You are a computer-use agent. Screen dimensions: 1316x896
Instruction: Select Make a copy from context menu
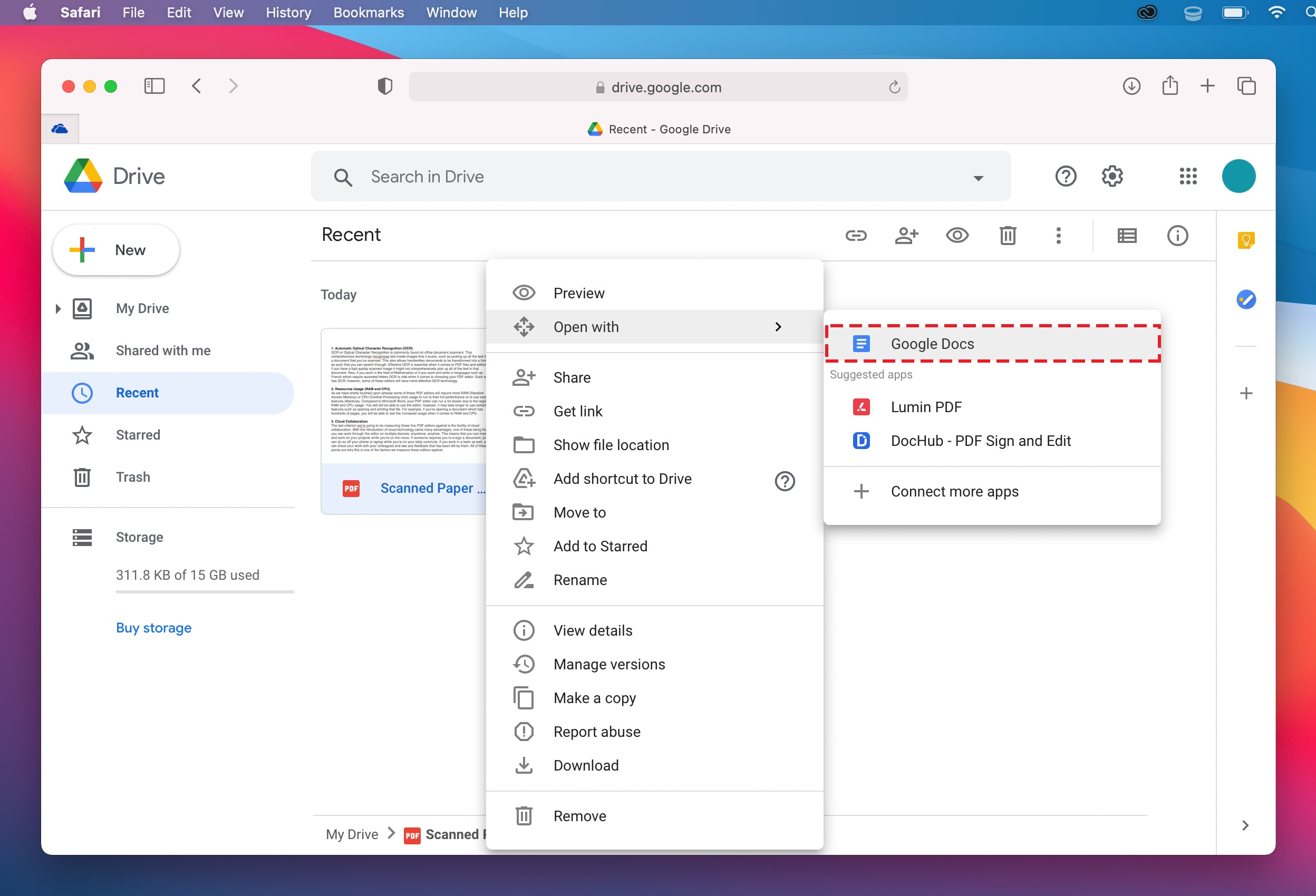[x=594, y=698]
